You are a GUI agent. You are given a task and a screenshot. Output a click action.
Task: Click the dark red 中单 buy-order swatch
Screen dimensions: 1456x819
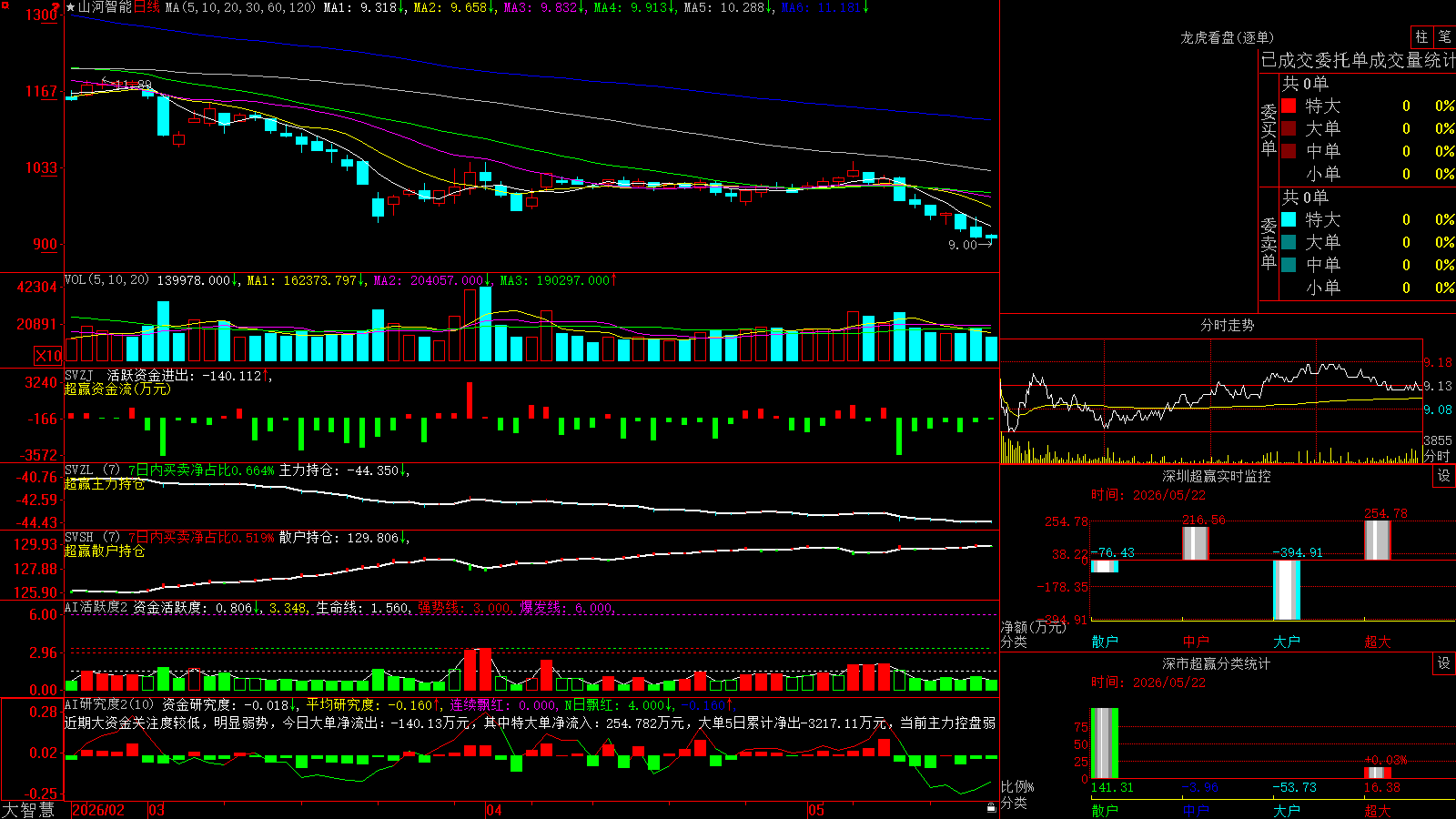(1289, 151)
